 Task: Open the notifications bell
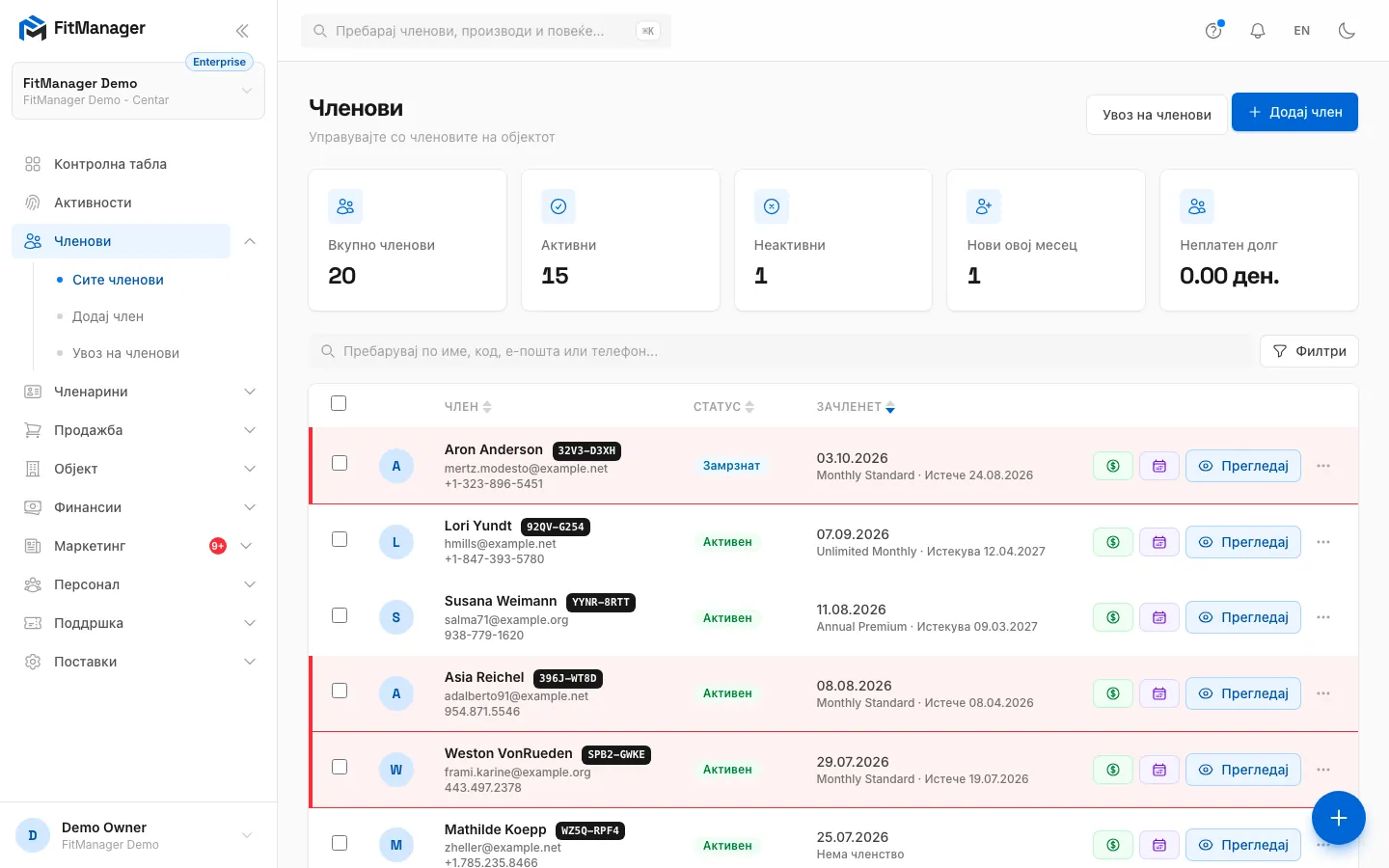[1258, 31]
